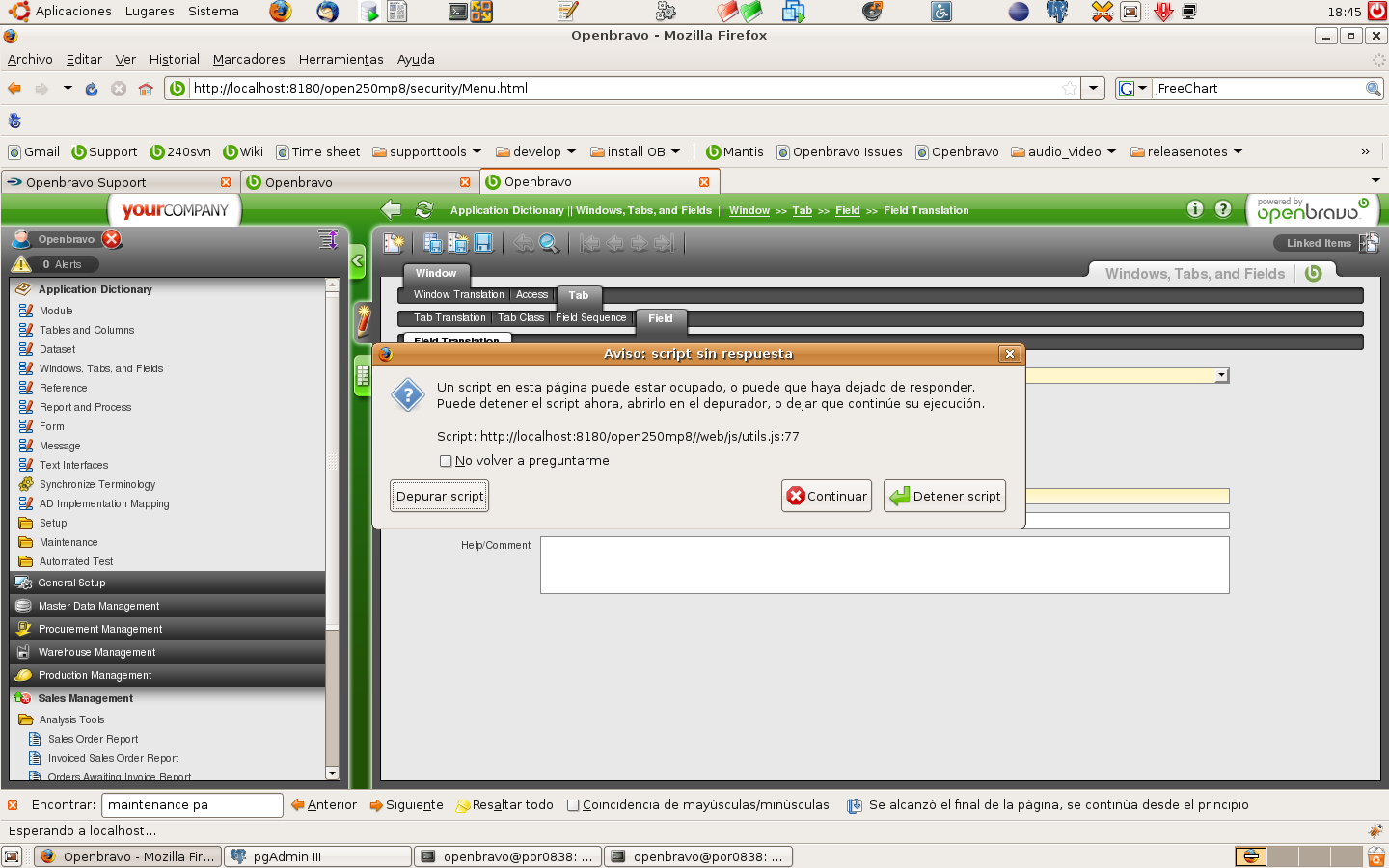Open the Marcadores menu
1389x868 pixels.
click(x=249, y=60)
